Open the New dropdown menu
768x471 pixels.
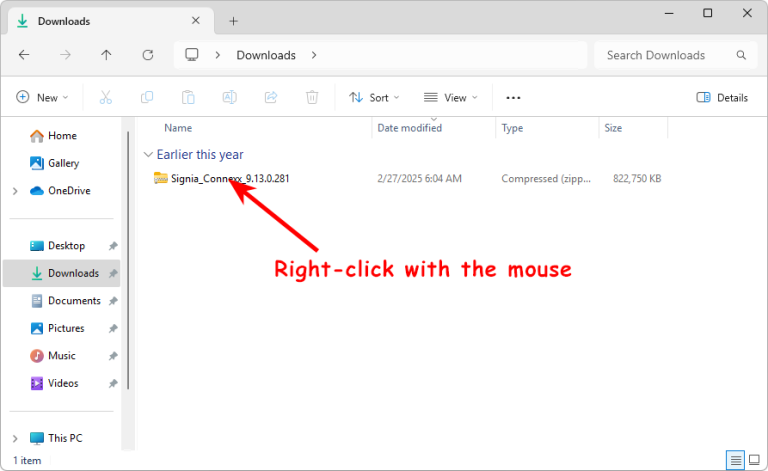[43, 97]
